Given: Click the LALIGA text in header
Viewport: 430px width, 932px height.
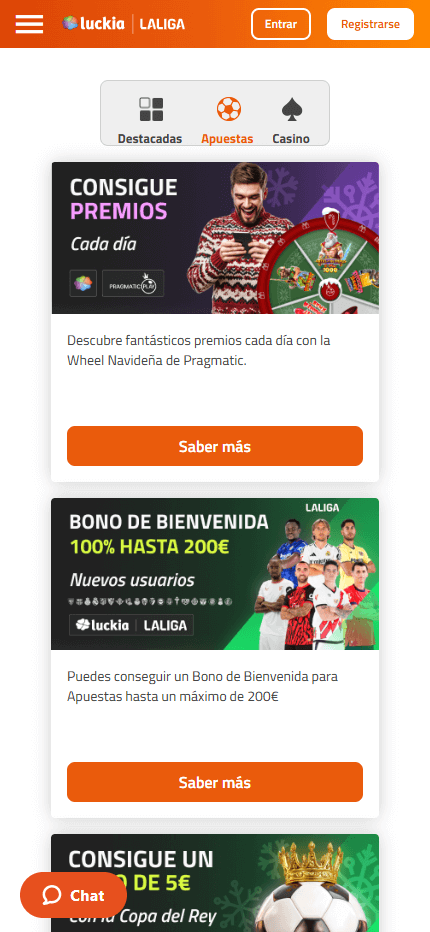Looking at the screenshot, I should [x=162, y=24].
